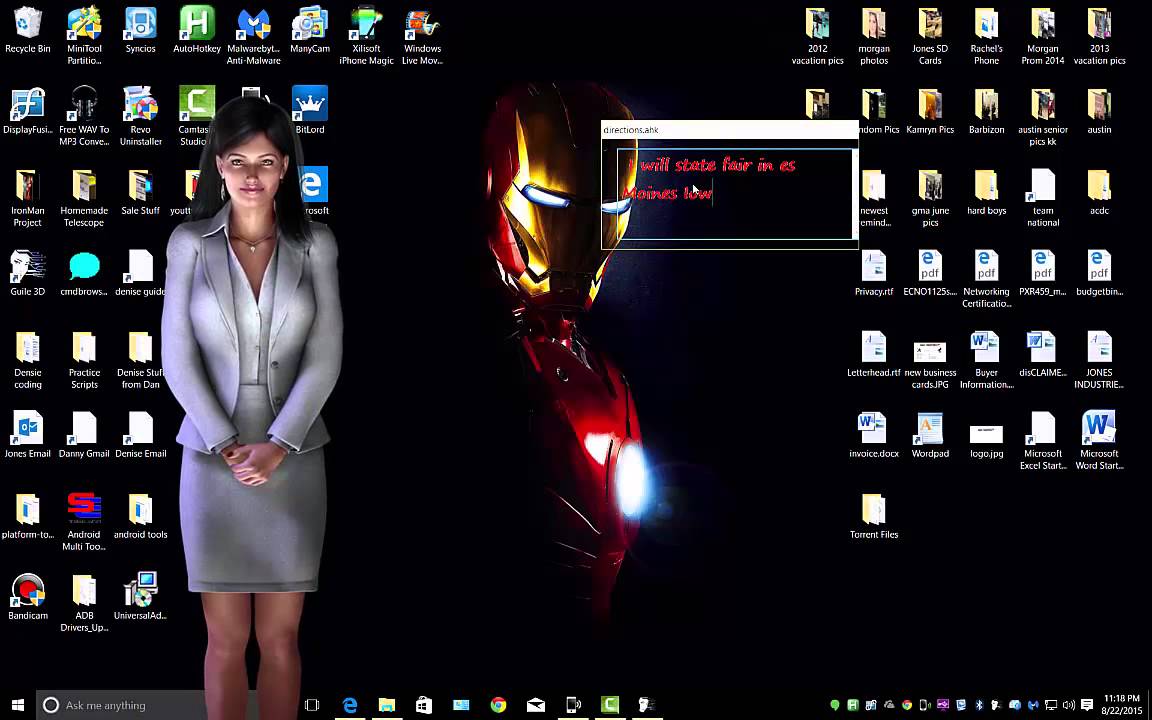Select the 2013 vacation pics folder
The image size is (1152, 720).
[x=1099, y=35]
